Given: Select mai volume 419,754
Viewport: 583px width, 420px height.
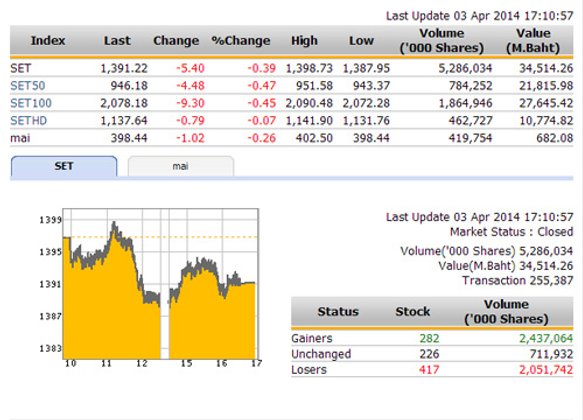Looking at the screenshot, I should 470,138.
